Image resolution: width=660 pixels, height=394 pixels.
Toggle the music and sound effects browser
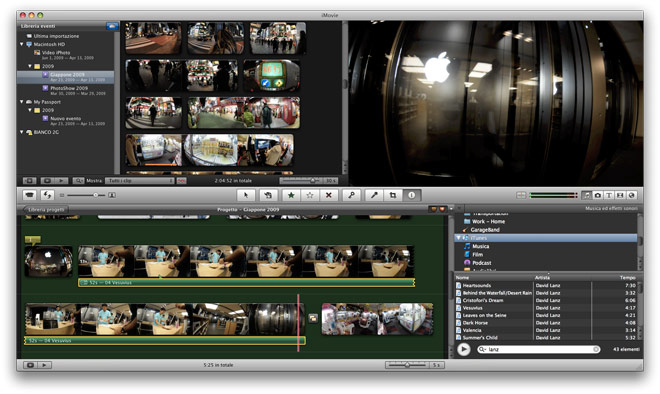(x=586, y=195)
